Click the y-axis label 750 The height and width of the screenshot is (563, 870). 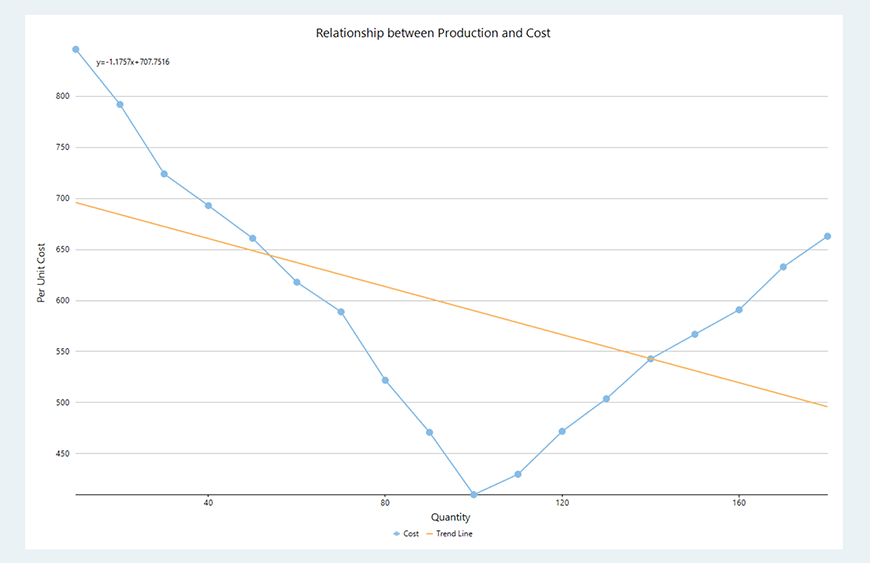pos(63,147)
